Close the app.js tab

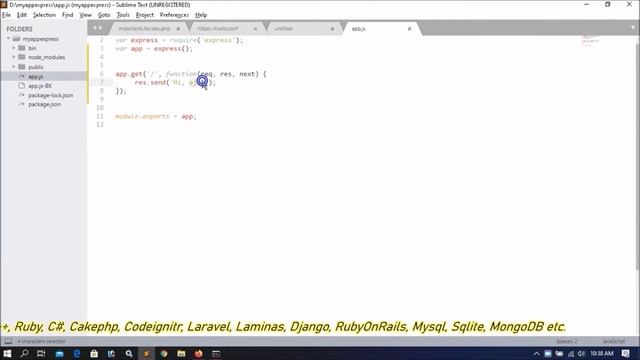409,29
